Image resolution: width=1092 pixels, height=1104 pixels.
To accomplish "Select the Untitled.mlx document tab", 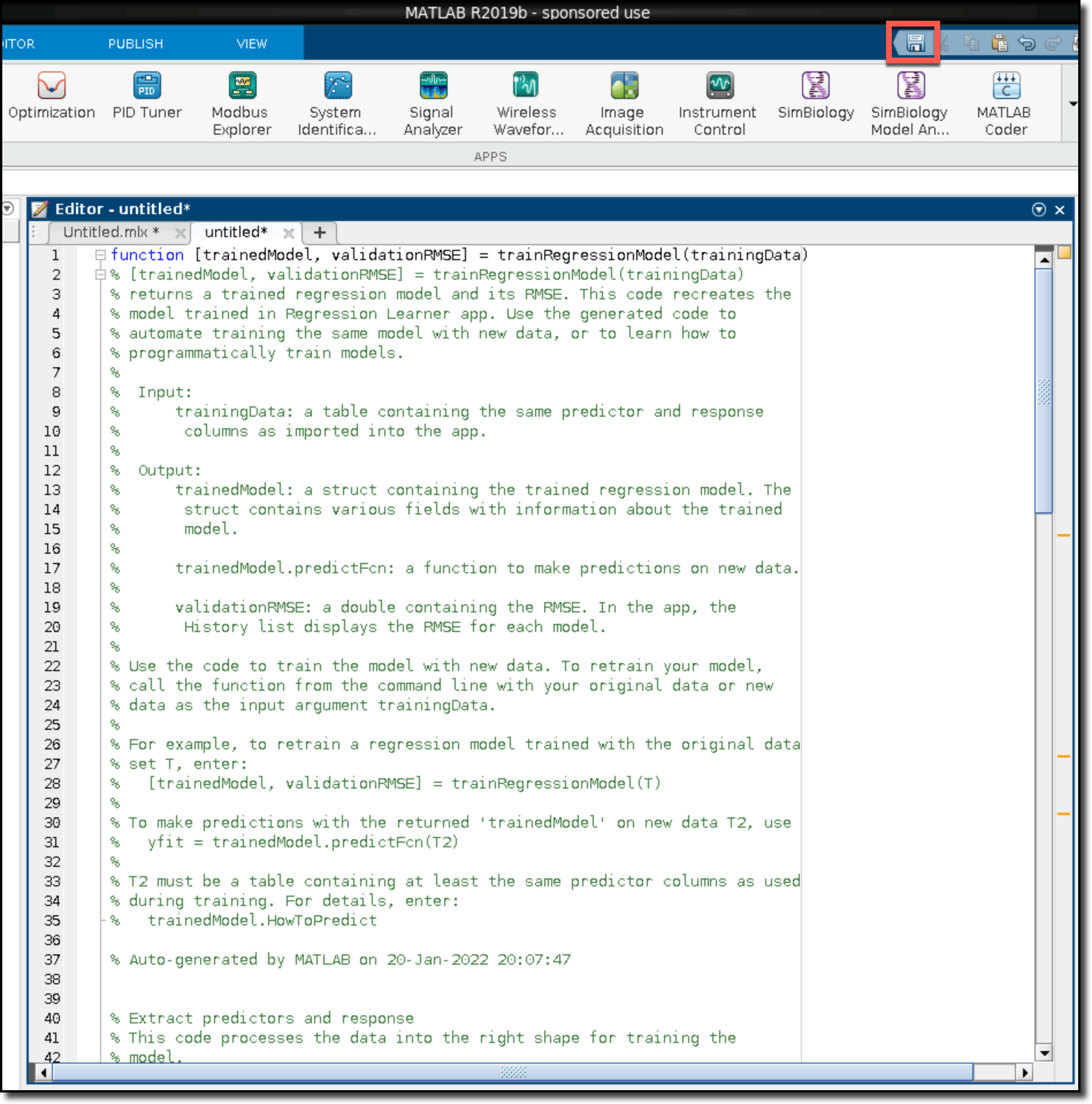I will [110, 232].
